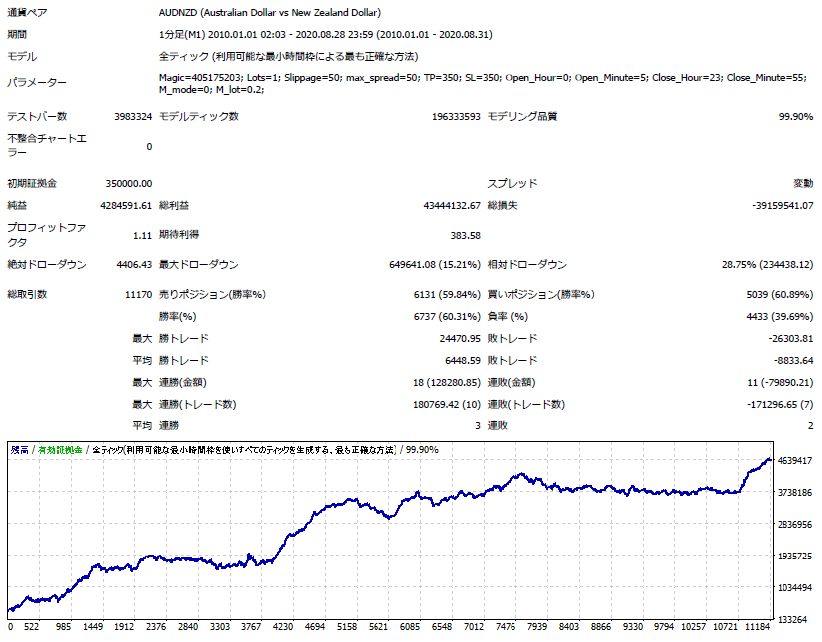This screenshot has height=642, width=822.
Task: Click the chart x-axis label 4230
Action: click(x=283, y=627)
